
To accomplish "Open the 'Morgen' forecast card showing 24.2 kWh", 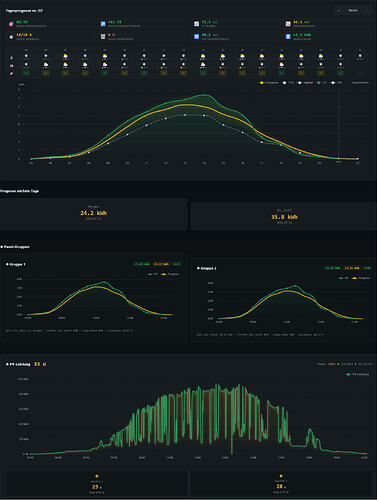I will coord(93,214).
